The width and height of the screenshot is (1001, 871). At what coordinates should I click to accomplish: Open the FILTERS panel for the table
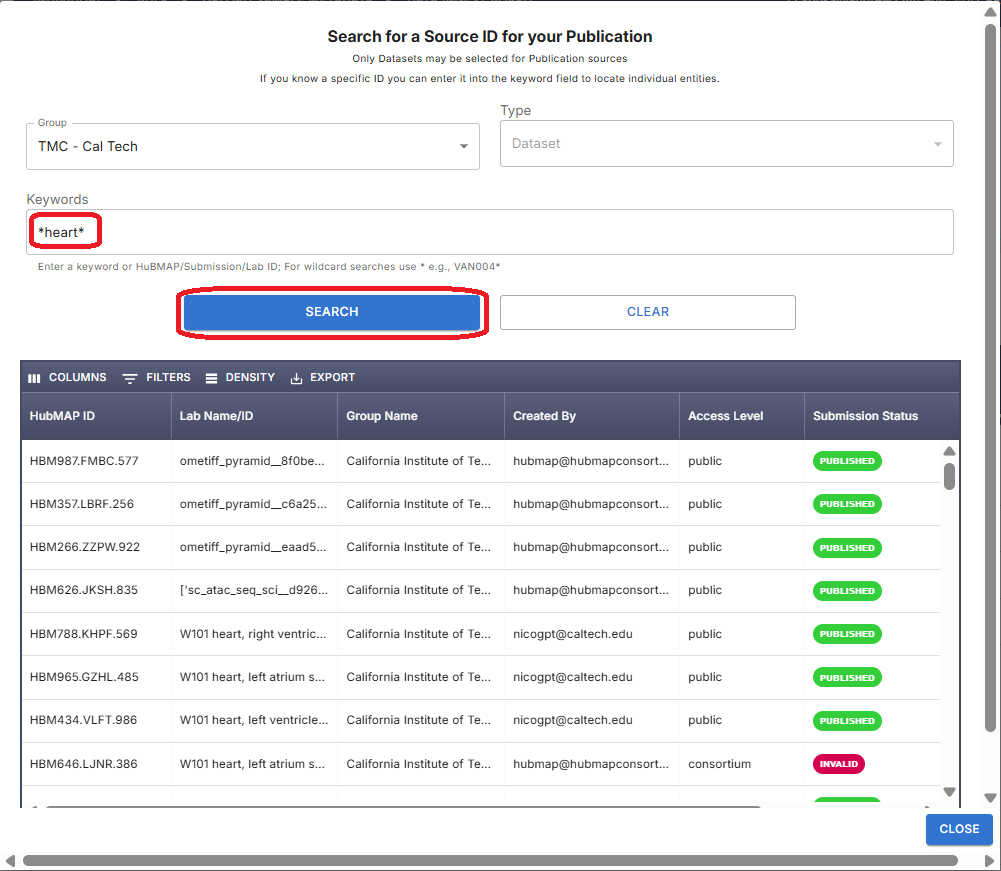156,378
